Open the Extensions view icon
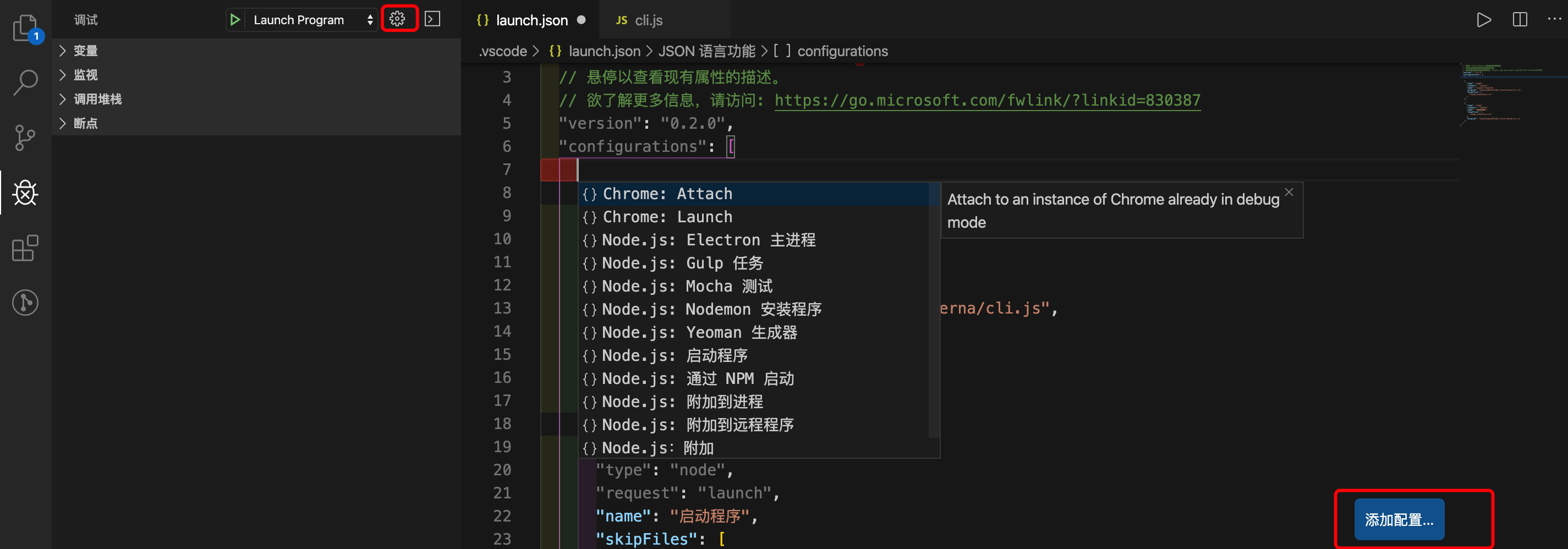 (25, 248)
